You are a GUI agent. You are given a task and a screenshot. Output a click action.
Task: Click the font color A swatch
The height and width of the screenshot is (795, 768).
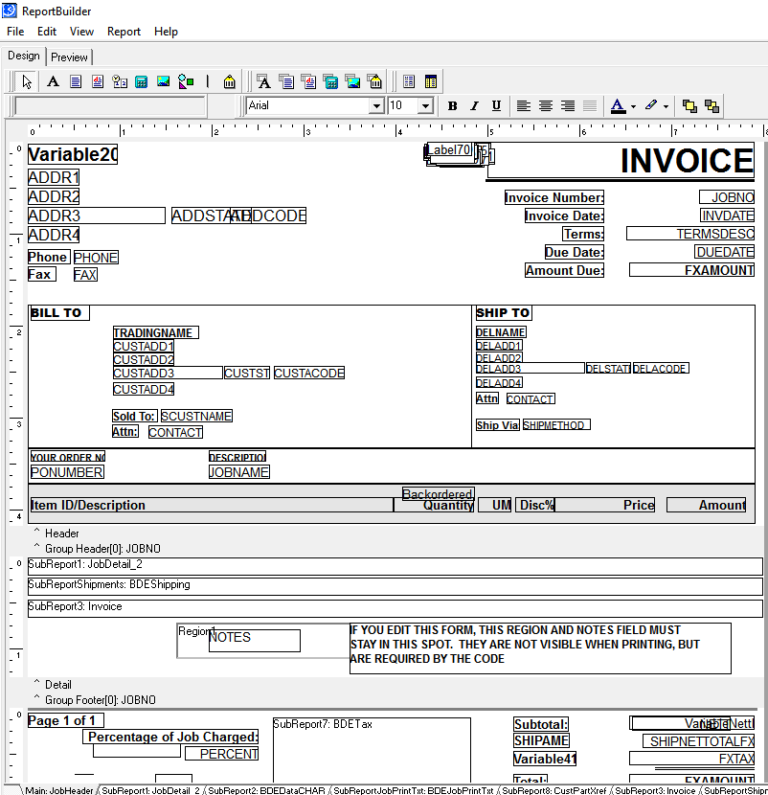point(618,106)
